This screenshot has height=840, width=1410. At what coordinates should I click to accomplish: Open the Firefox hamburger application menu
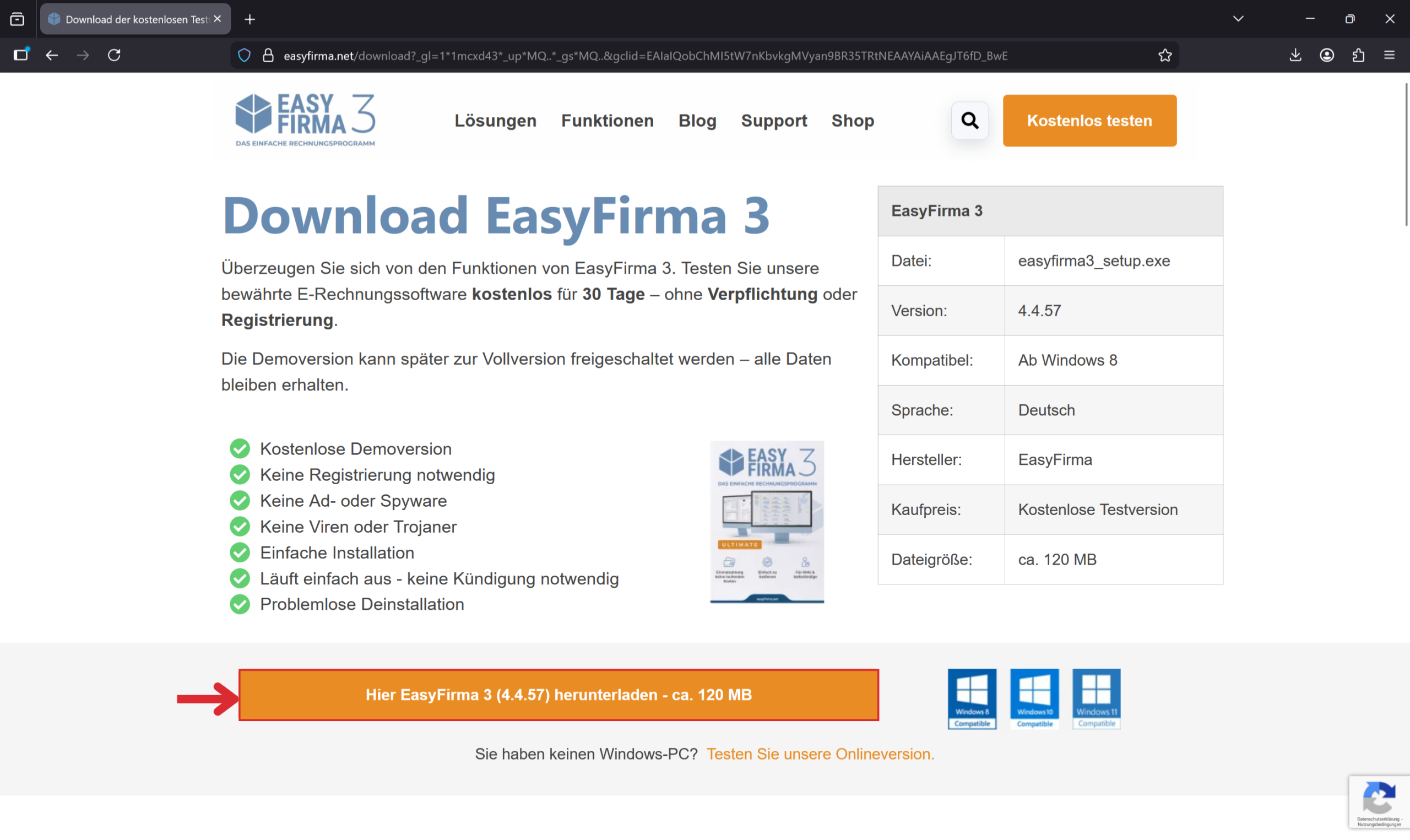click(1389, 56)
